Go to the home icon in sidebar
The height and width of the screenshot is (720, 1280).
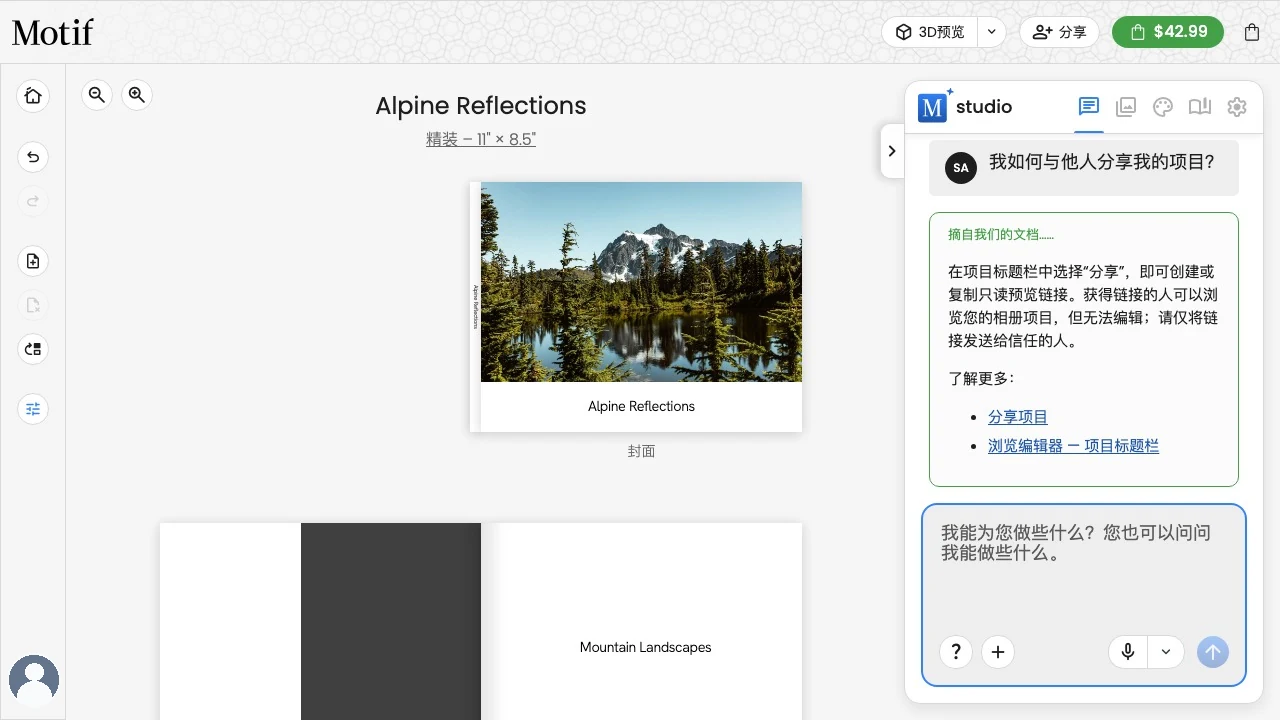point(33,96)
